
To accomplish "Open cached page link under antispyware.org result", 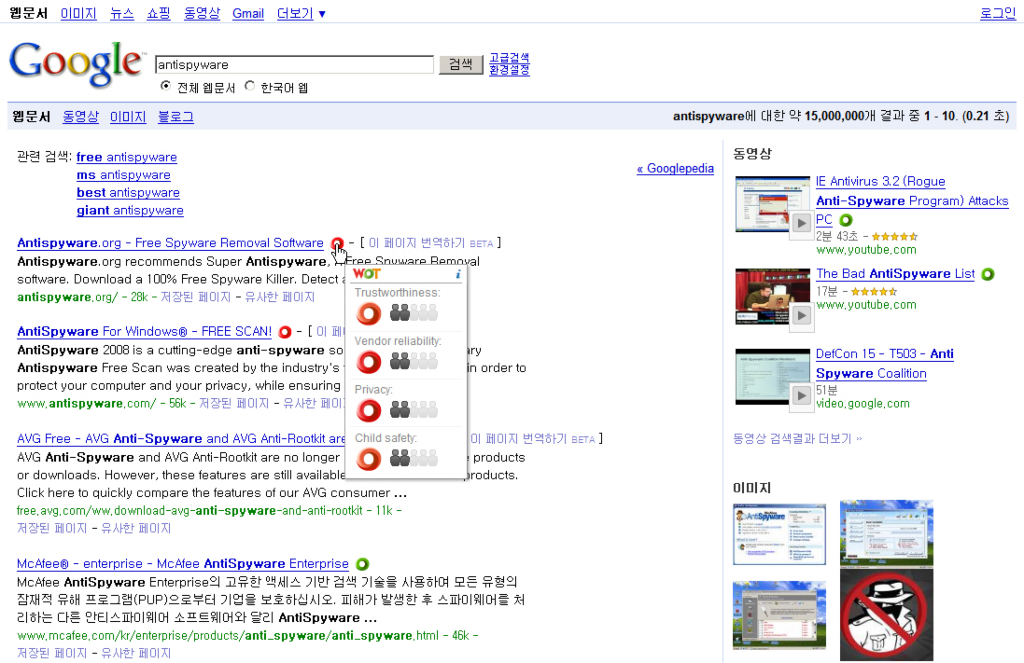I will click(196, 297).
